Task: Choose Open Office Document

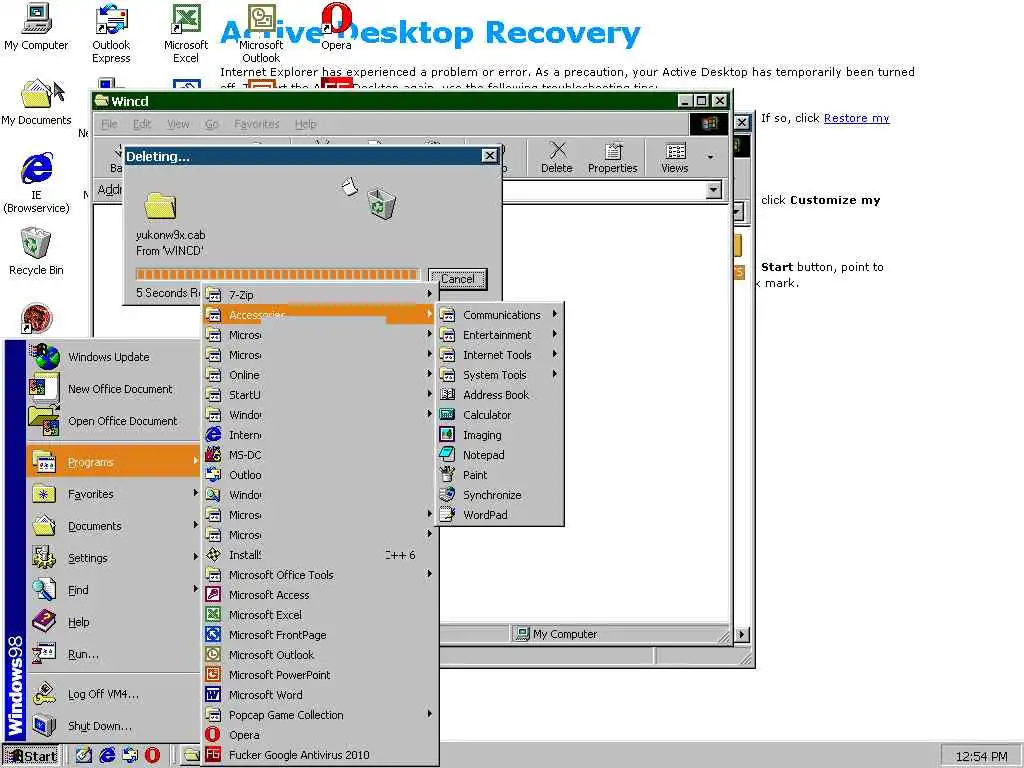Action: pos(114,421)
